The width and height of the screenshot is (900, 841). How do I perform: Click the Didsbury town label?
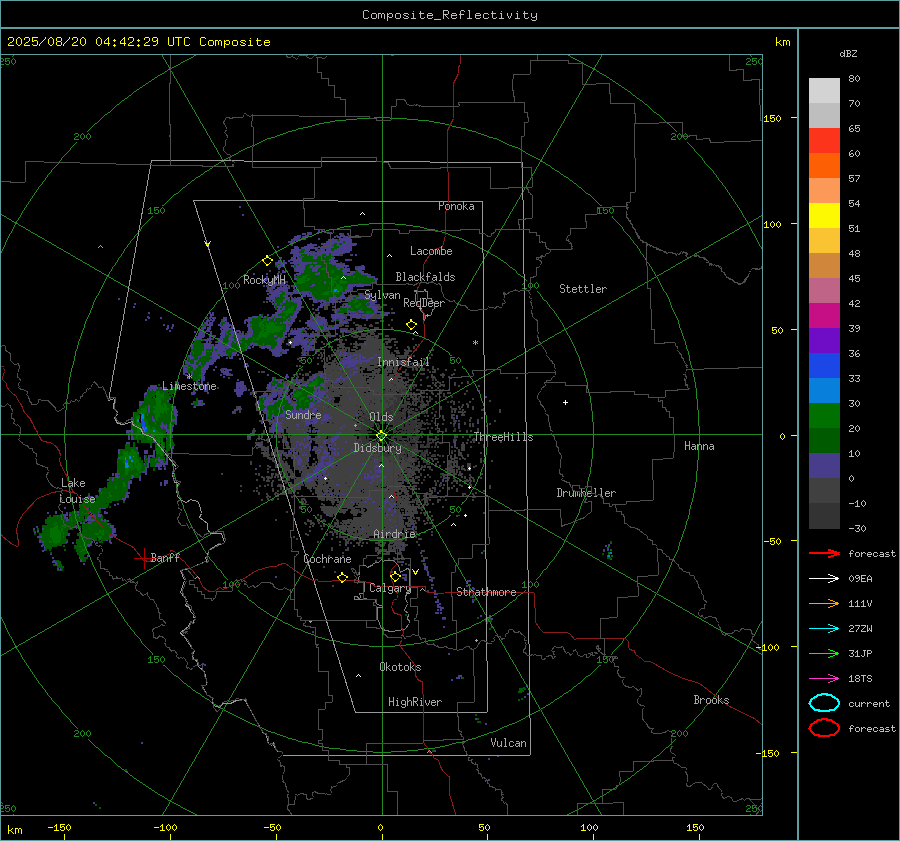coord(377,448)
